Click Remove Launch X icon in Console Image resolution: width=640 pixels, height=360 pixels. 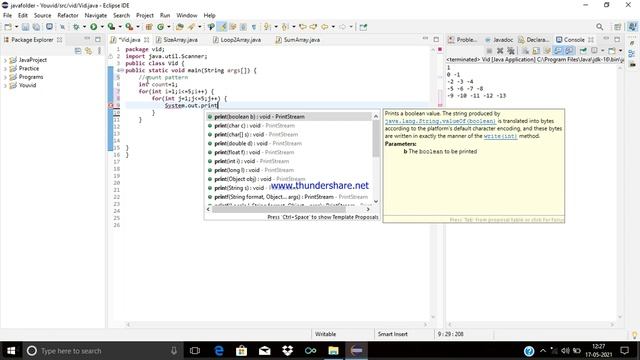click(x=500, y=51)
